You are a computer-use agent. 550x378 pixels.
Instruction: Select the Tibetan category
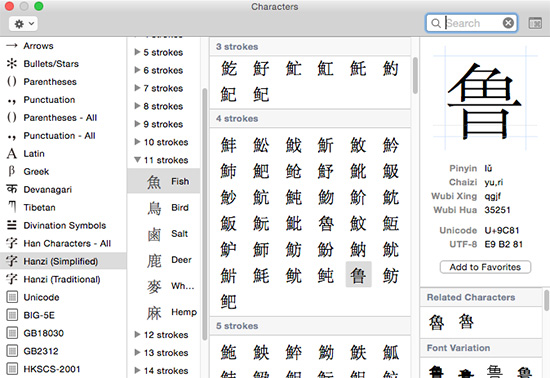[x=63, y=208]
